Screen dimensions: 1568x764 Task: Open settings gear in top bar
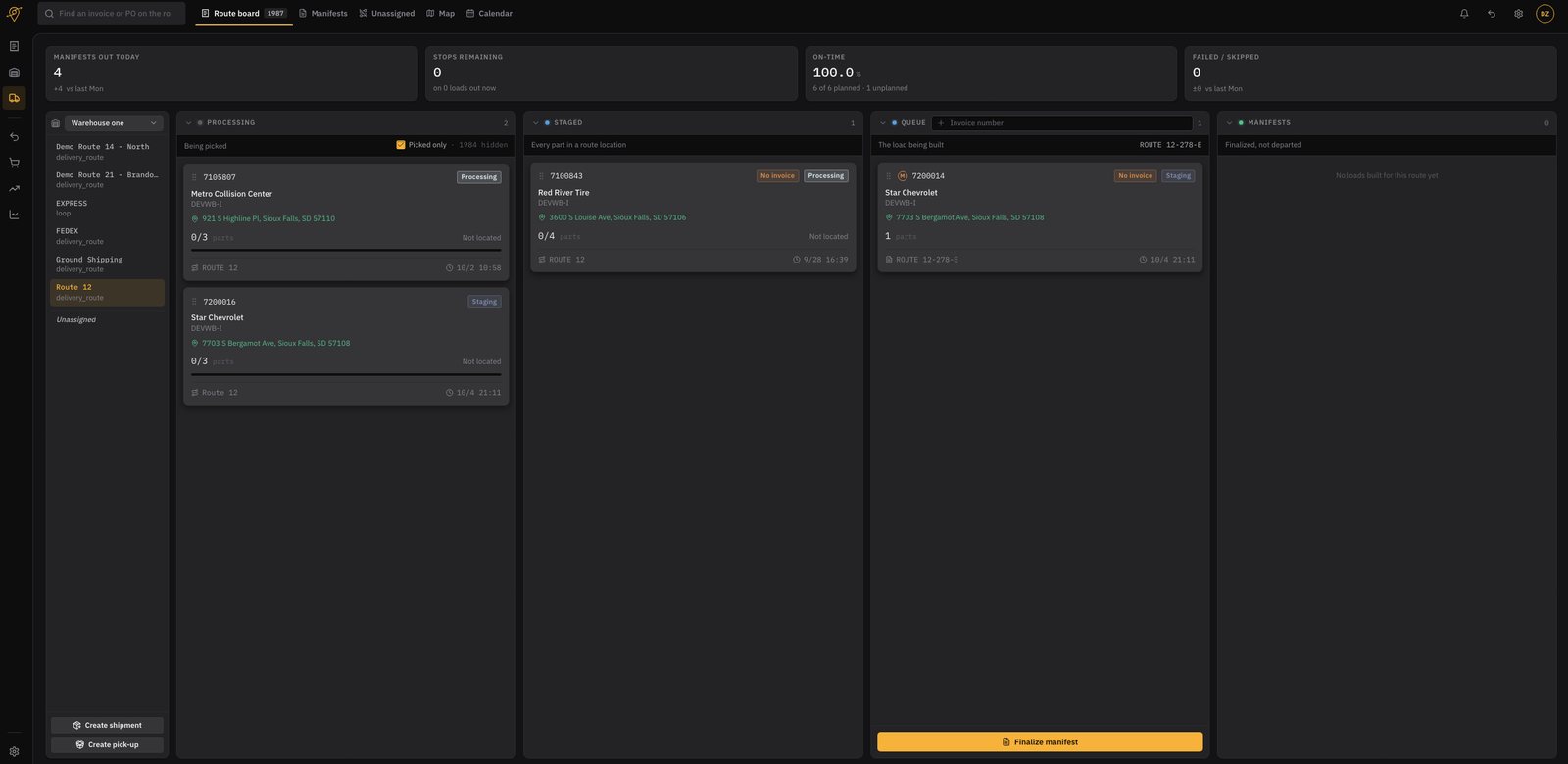1518,14
